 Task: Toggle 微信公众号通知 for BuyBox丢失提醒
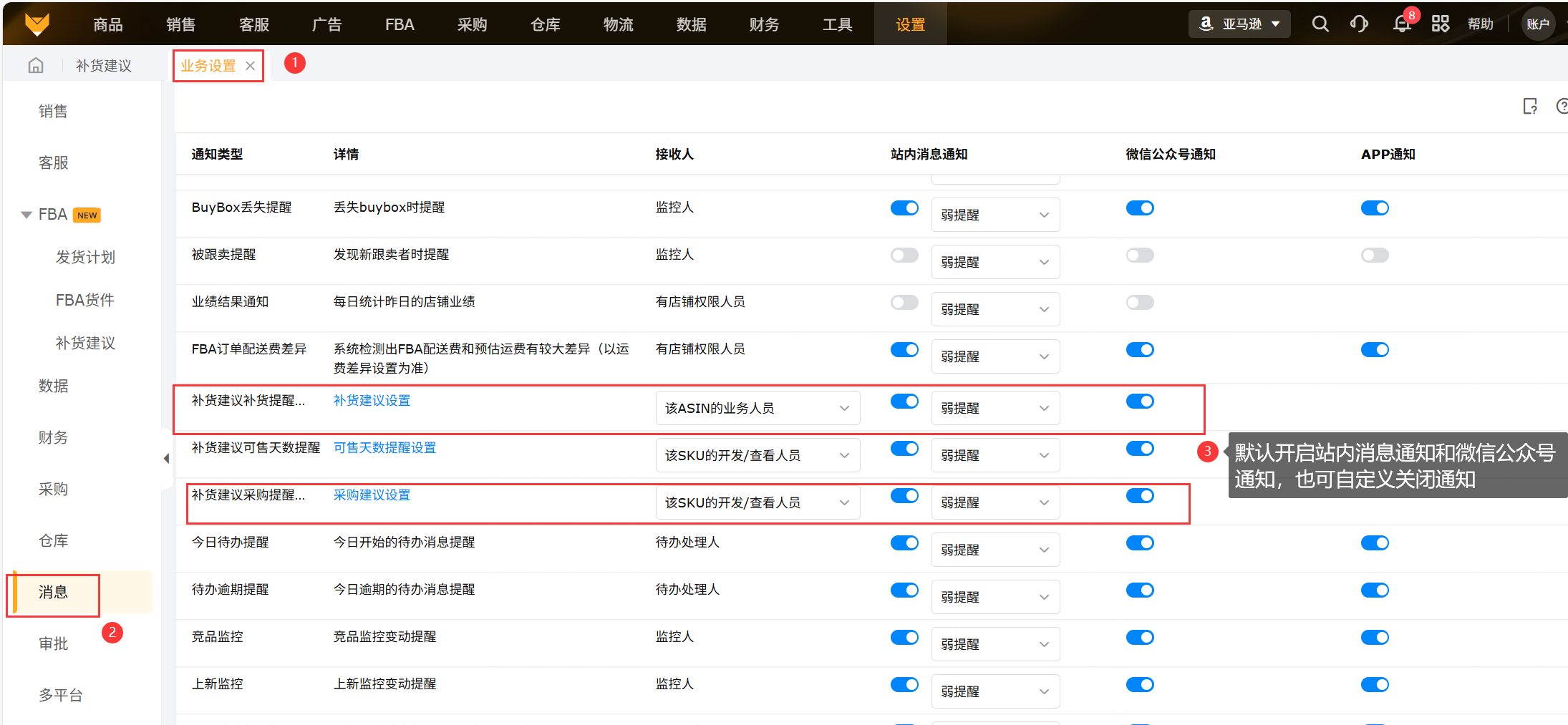[1140, 208]
